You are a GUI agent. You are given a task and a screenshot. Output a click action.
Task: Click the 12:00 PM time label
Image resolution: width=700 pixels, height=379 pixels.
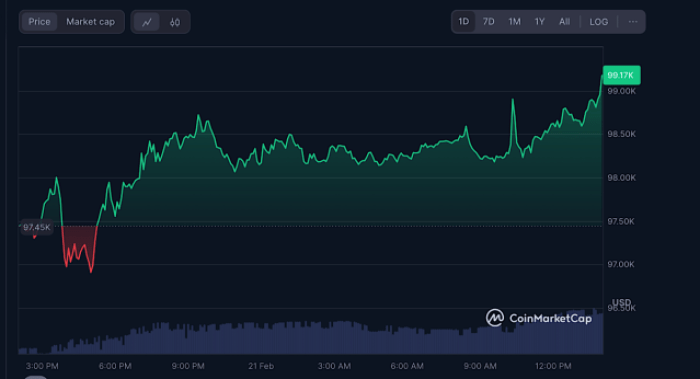(x=553, y=366)
